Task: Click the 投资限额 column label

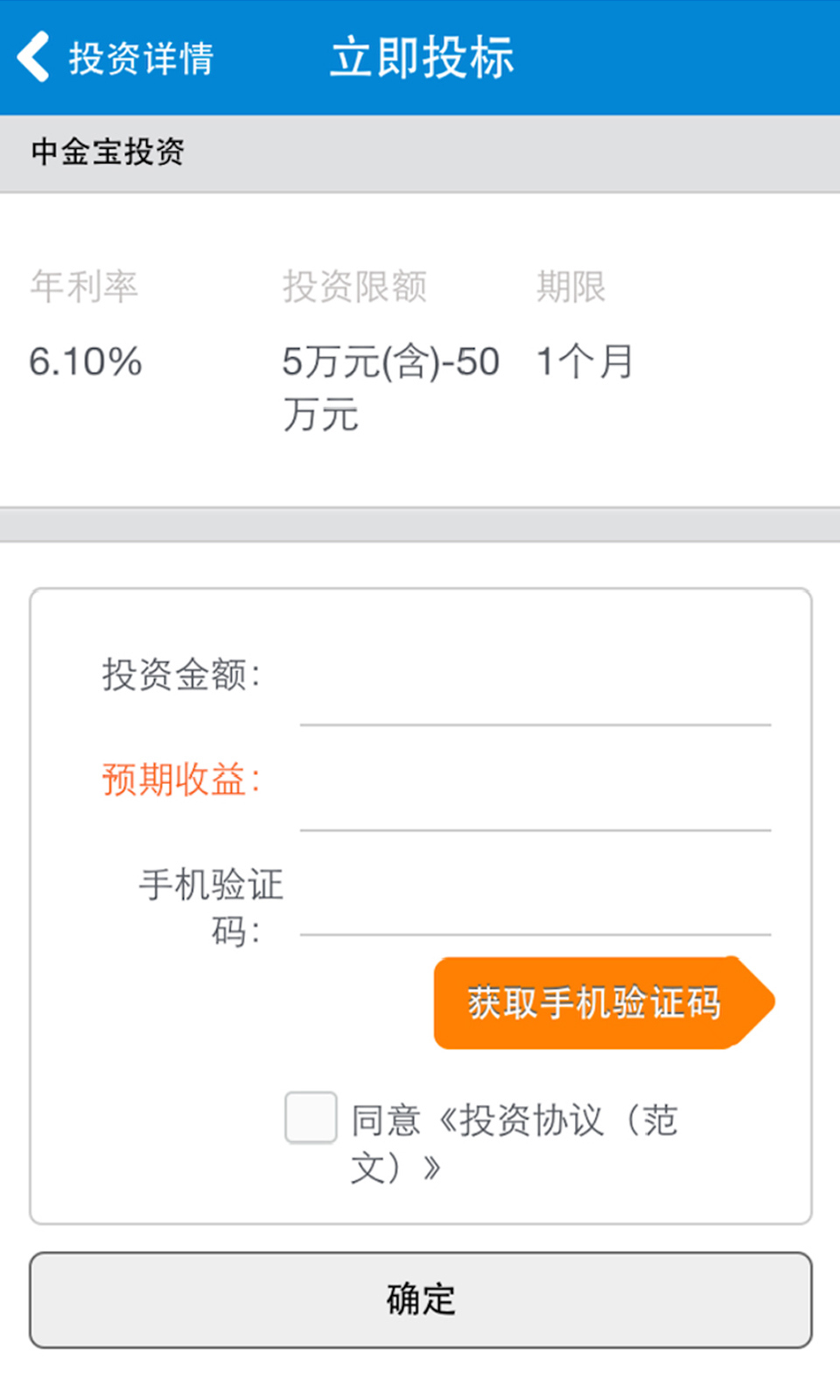Action: coord(354,287)
